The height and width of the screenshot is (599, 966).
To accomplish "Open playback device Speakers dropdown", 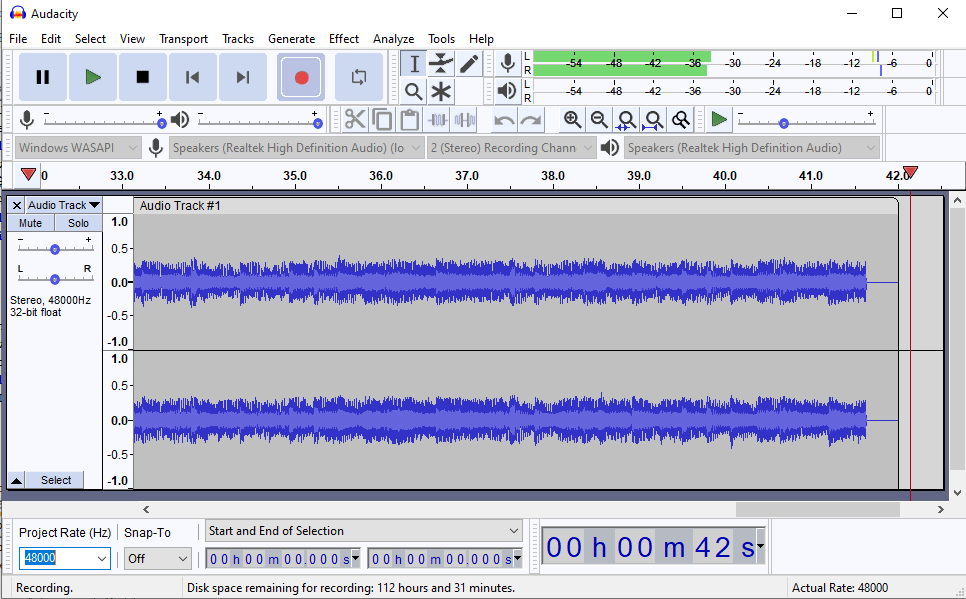I will 752,148.
